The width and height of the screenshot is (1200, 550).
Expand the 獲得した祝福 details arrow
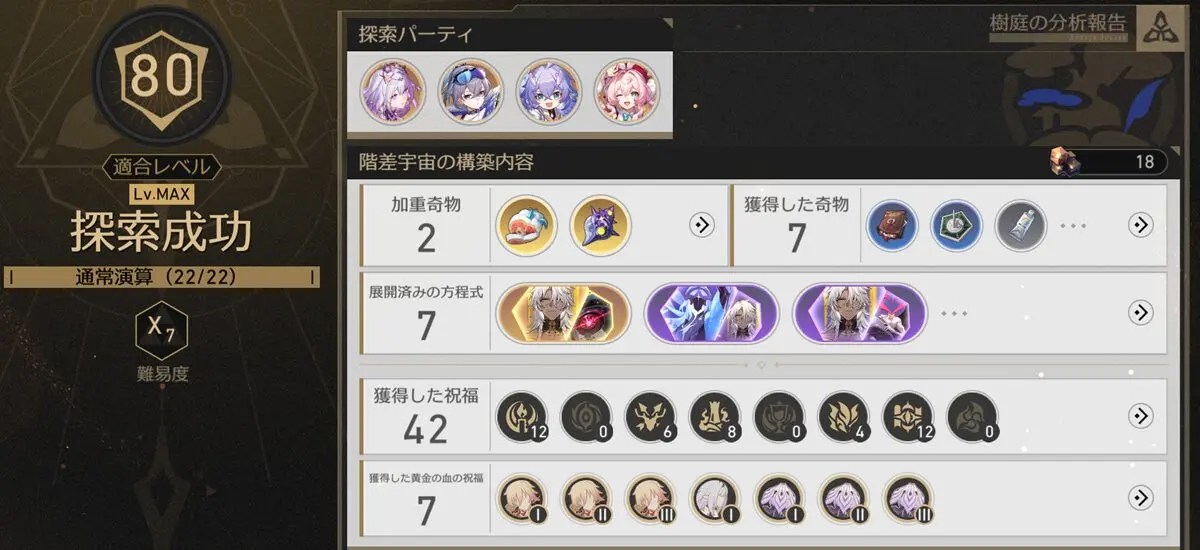click(x=1141, y=416)
